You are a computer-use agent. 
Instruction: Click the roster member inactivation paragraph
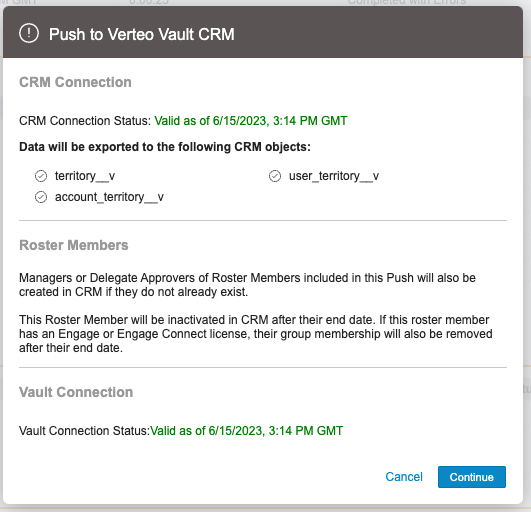tap(256, 334)
